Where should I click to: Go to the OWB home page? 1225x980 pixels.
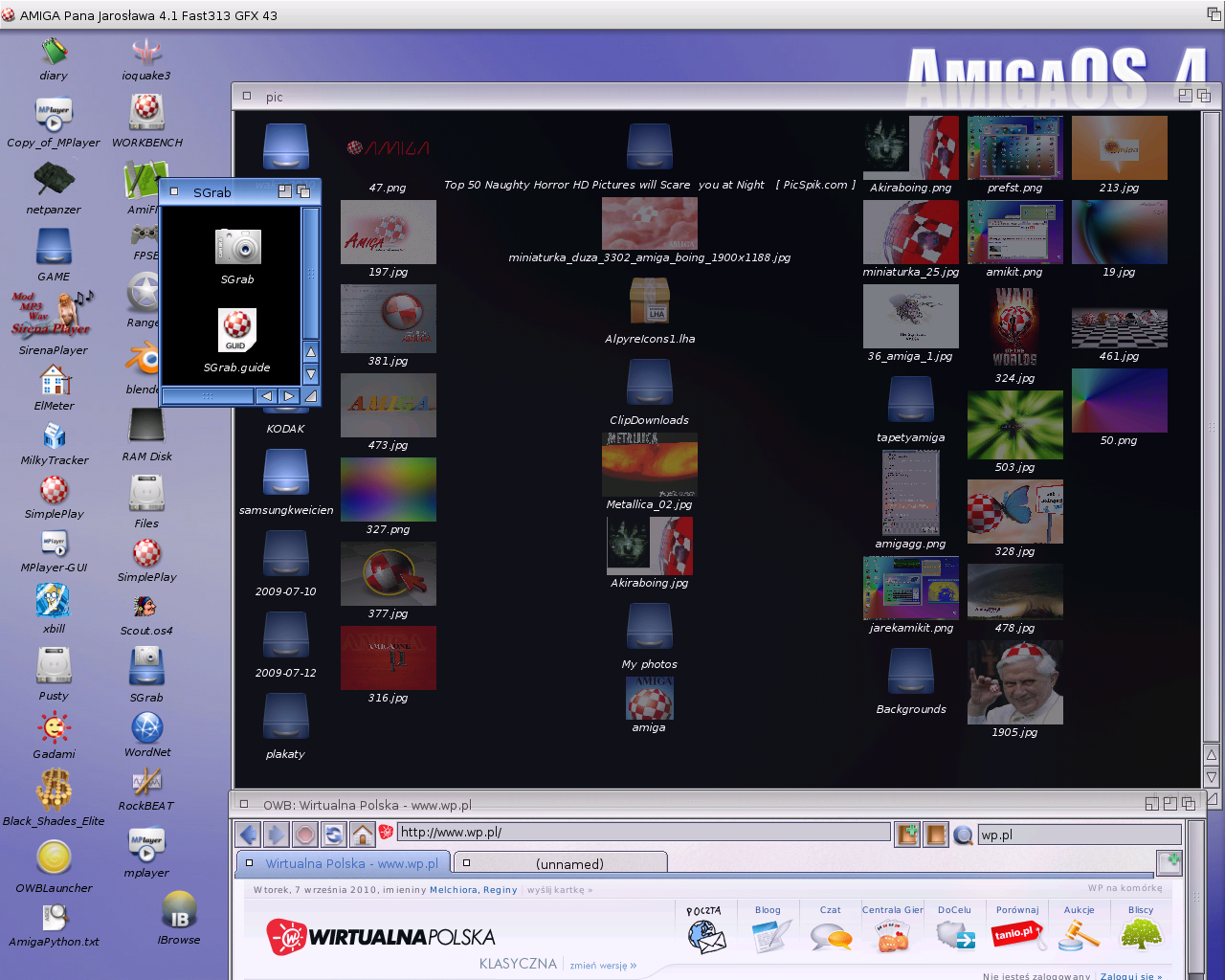[363, 835]
